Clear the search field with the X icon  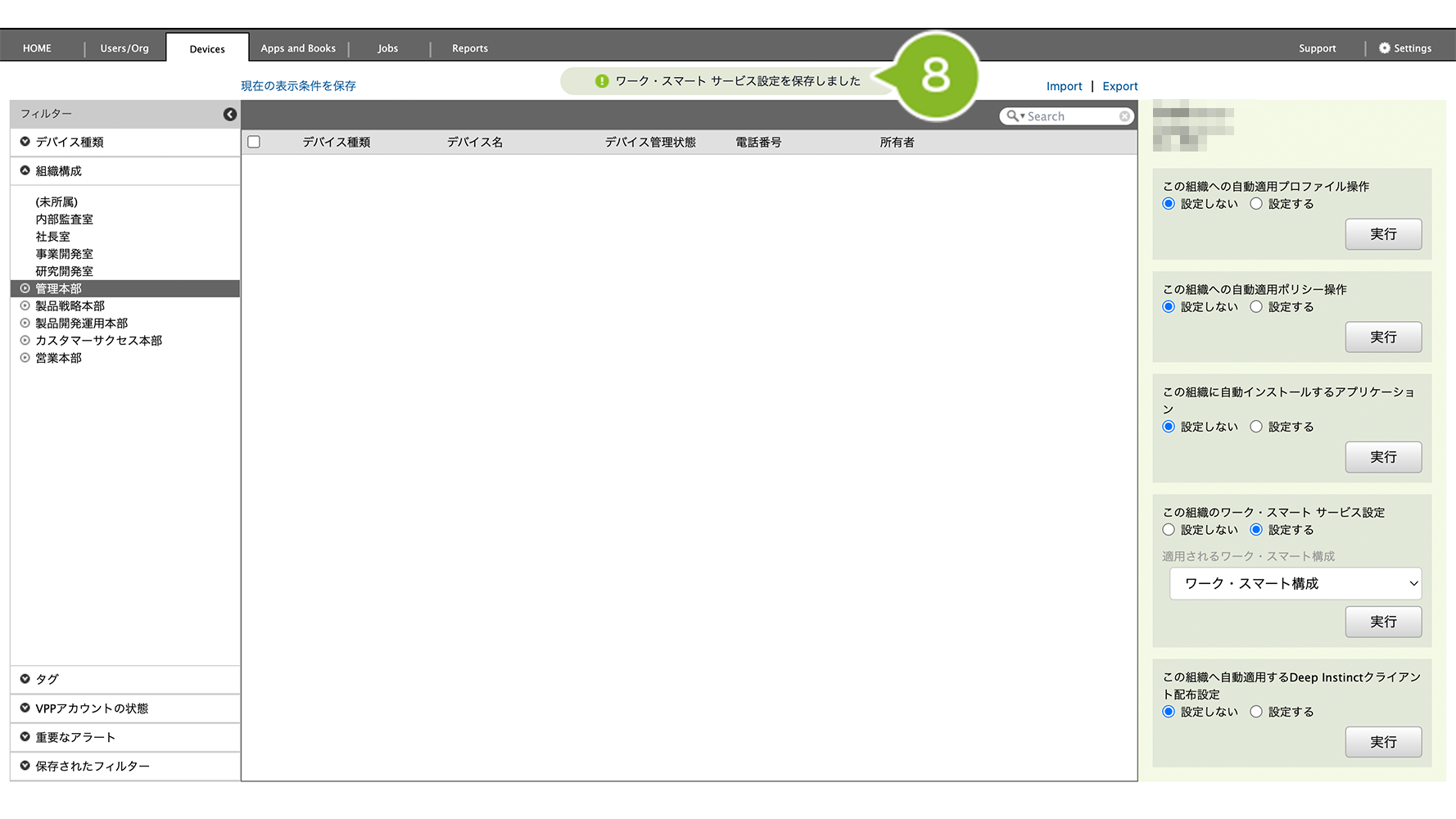pyautogui.click(x=1124, y=116)
